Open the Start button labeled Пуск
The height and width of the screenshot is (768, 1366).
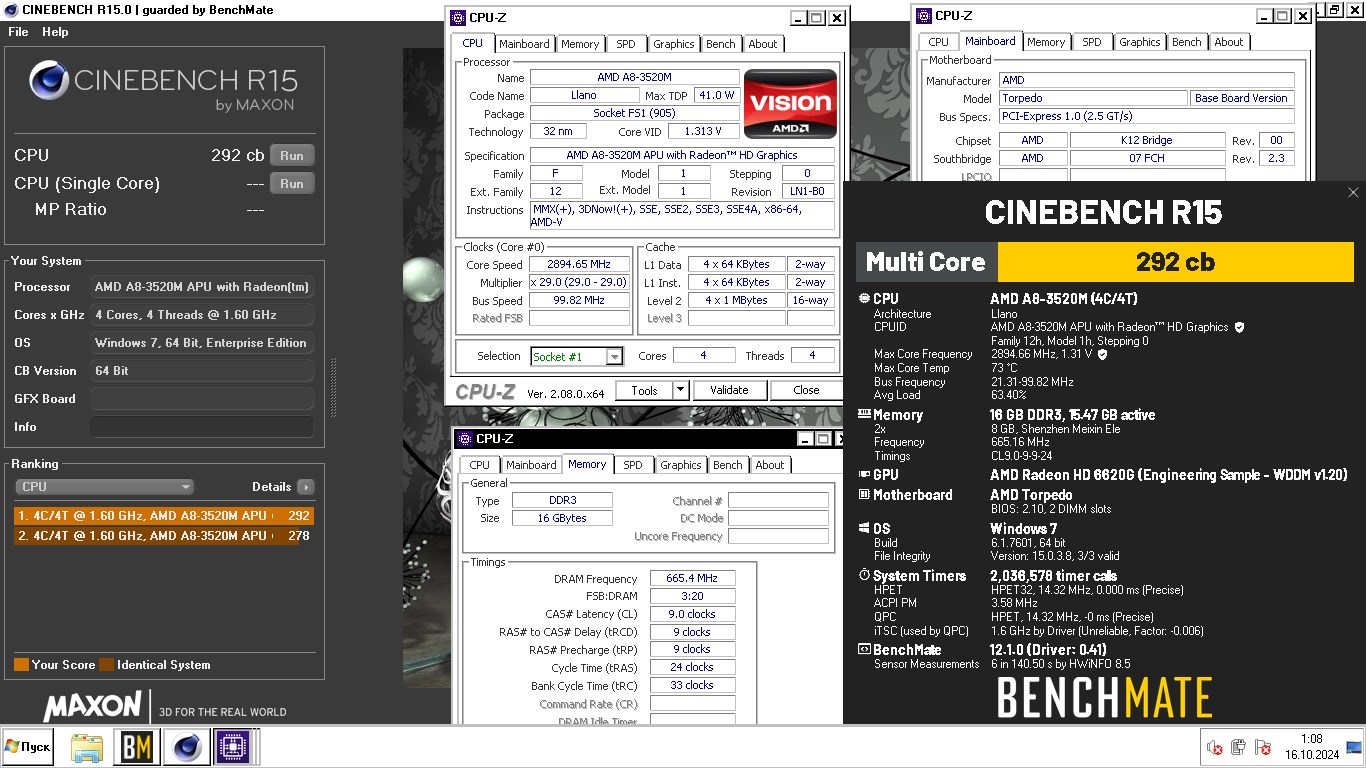point(27,747)
